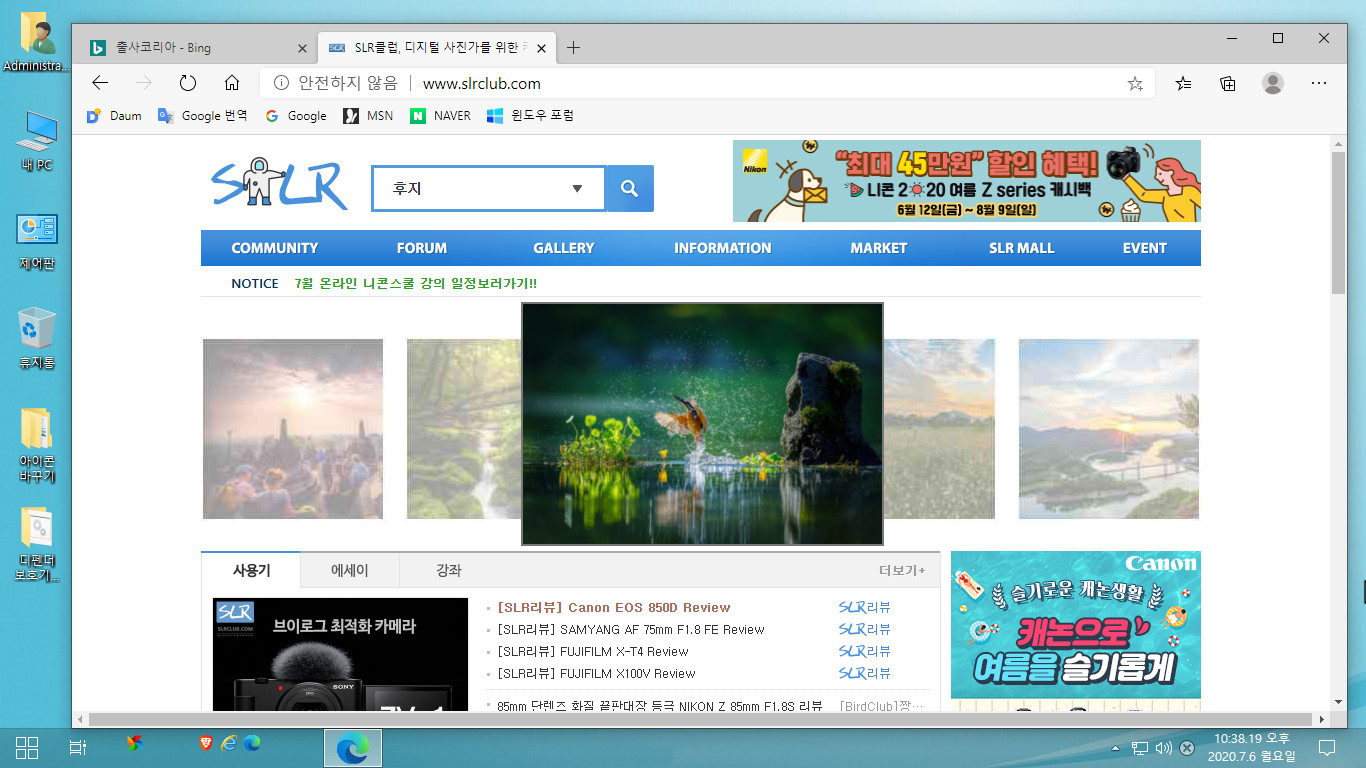The width and height of the screenshot is (1366, 768).
Task: Open the 윈도우 포럼 bookmark
Action: 530,116
